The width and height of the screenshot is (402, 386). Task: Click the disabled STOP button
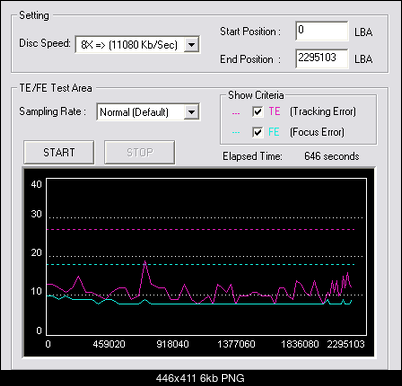pos(140,152)
